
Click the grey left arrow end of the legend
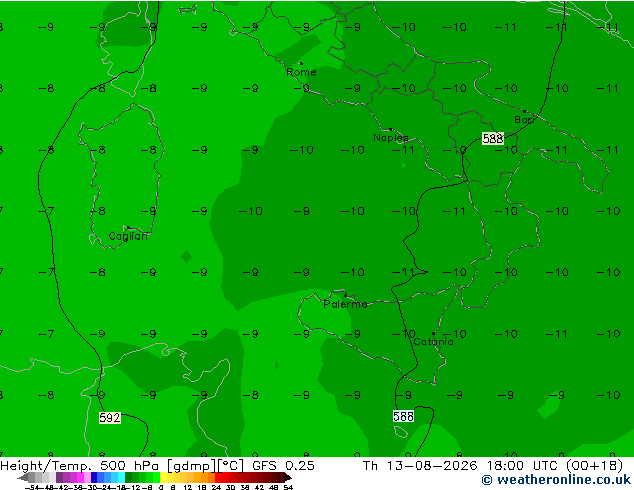(x=23, y=477)
